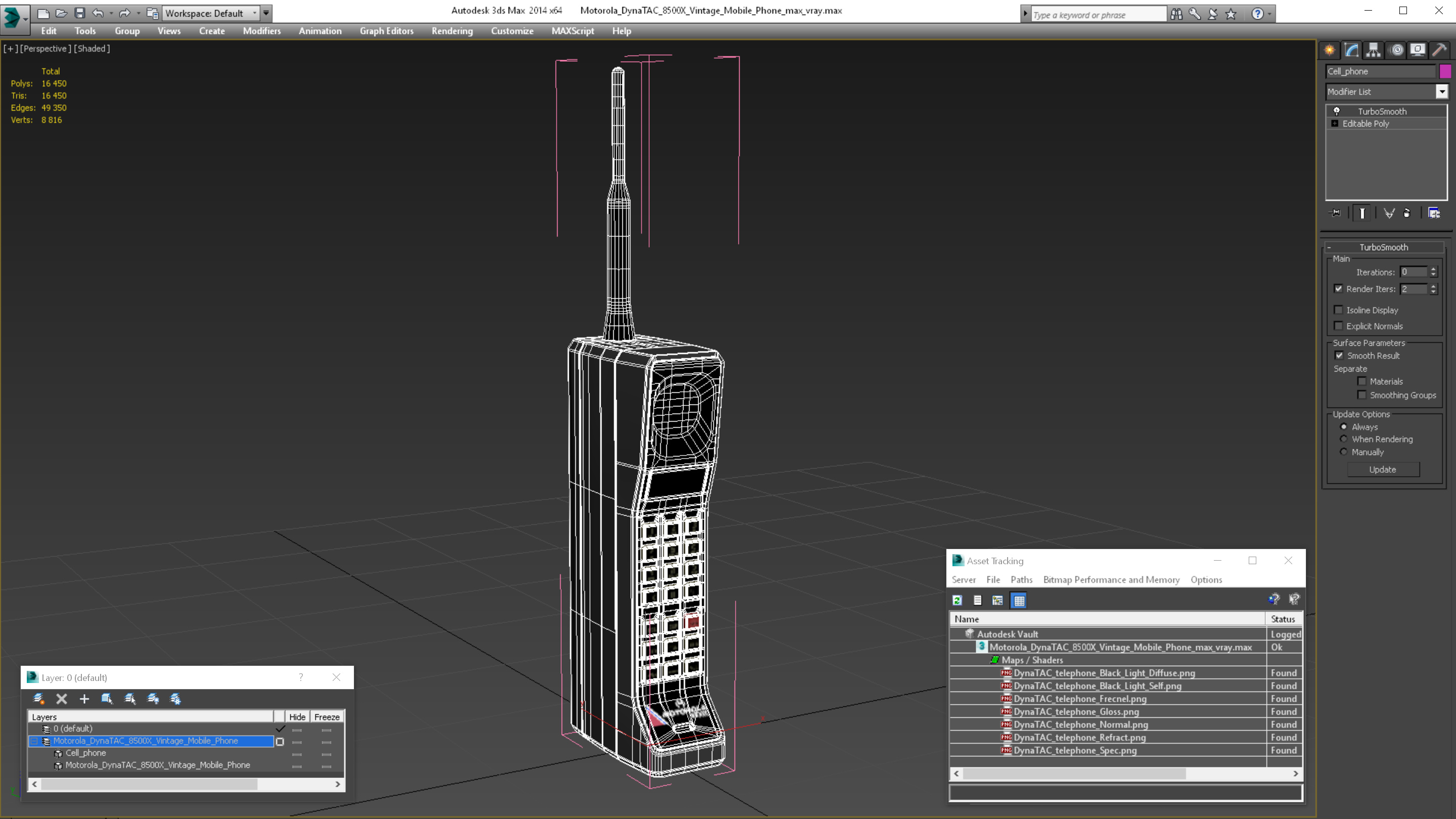Select Always update option

pos(1344,427)
